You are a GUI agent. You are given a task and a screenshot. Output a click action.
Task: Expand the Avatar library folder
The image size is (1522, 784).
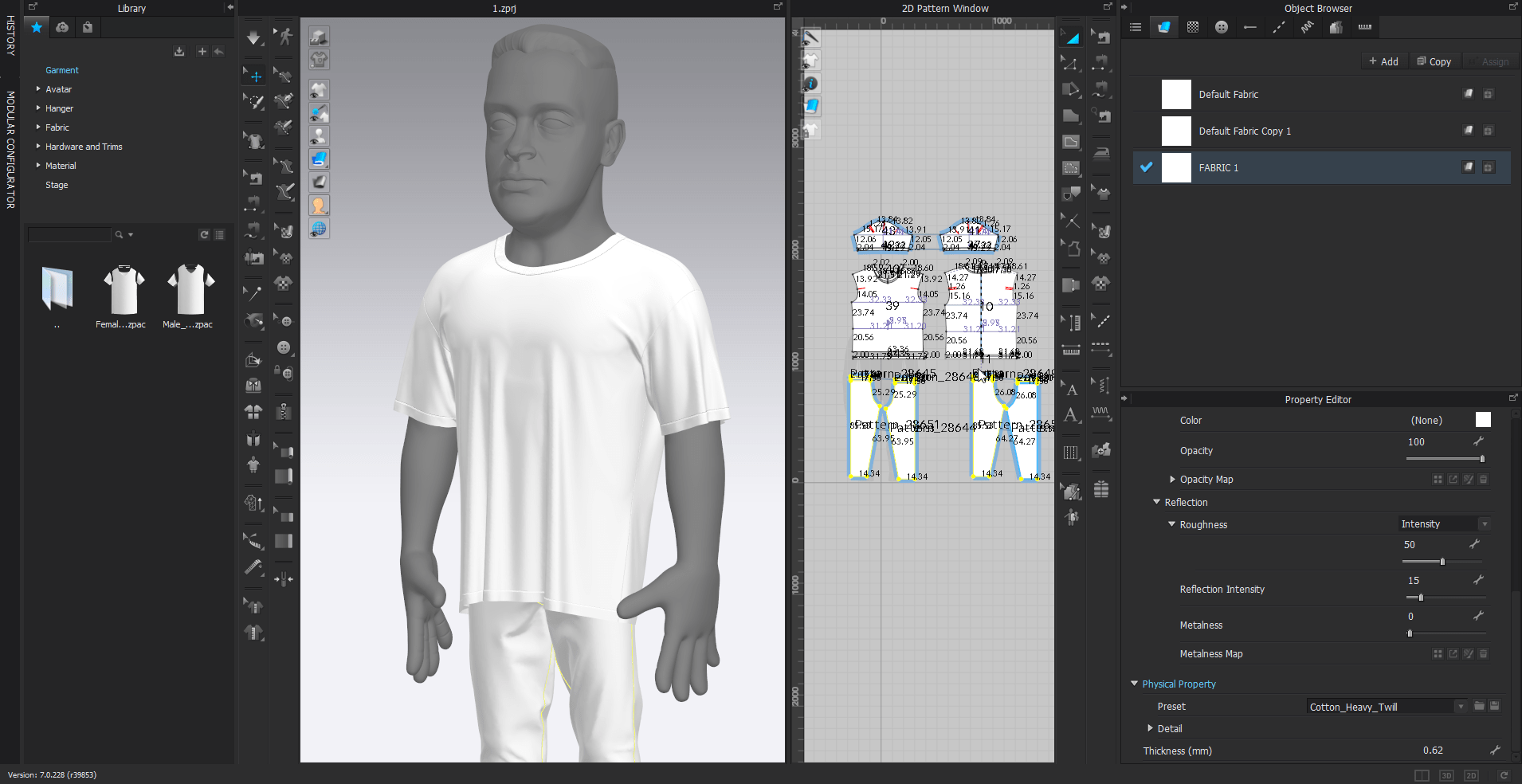pyautogui.click(x=38, y=88)
